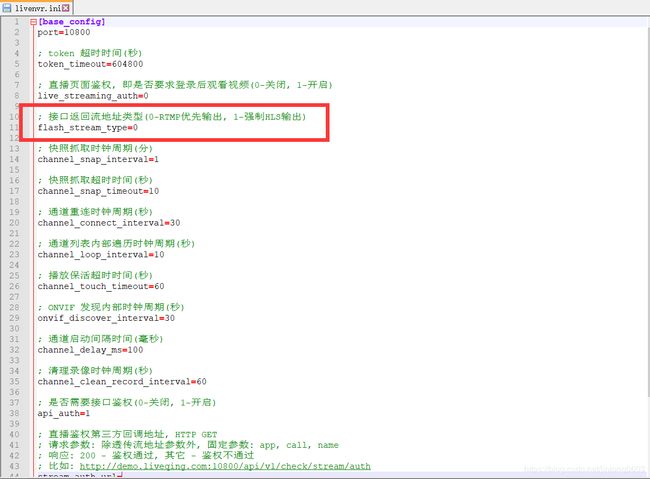Open the demo.liveqing.com auth URL link

(x=225, y=466)
